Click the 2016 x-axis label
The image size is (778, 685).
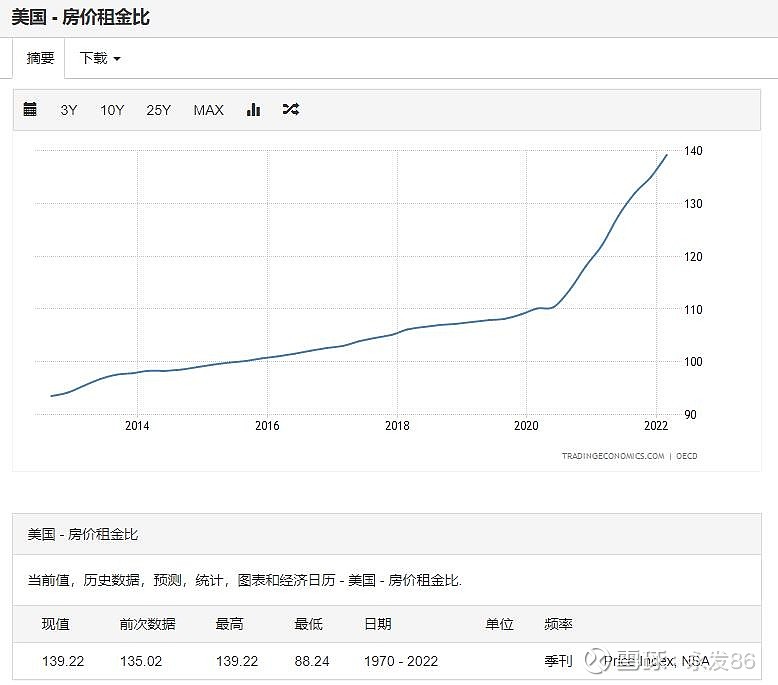267,426
